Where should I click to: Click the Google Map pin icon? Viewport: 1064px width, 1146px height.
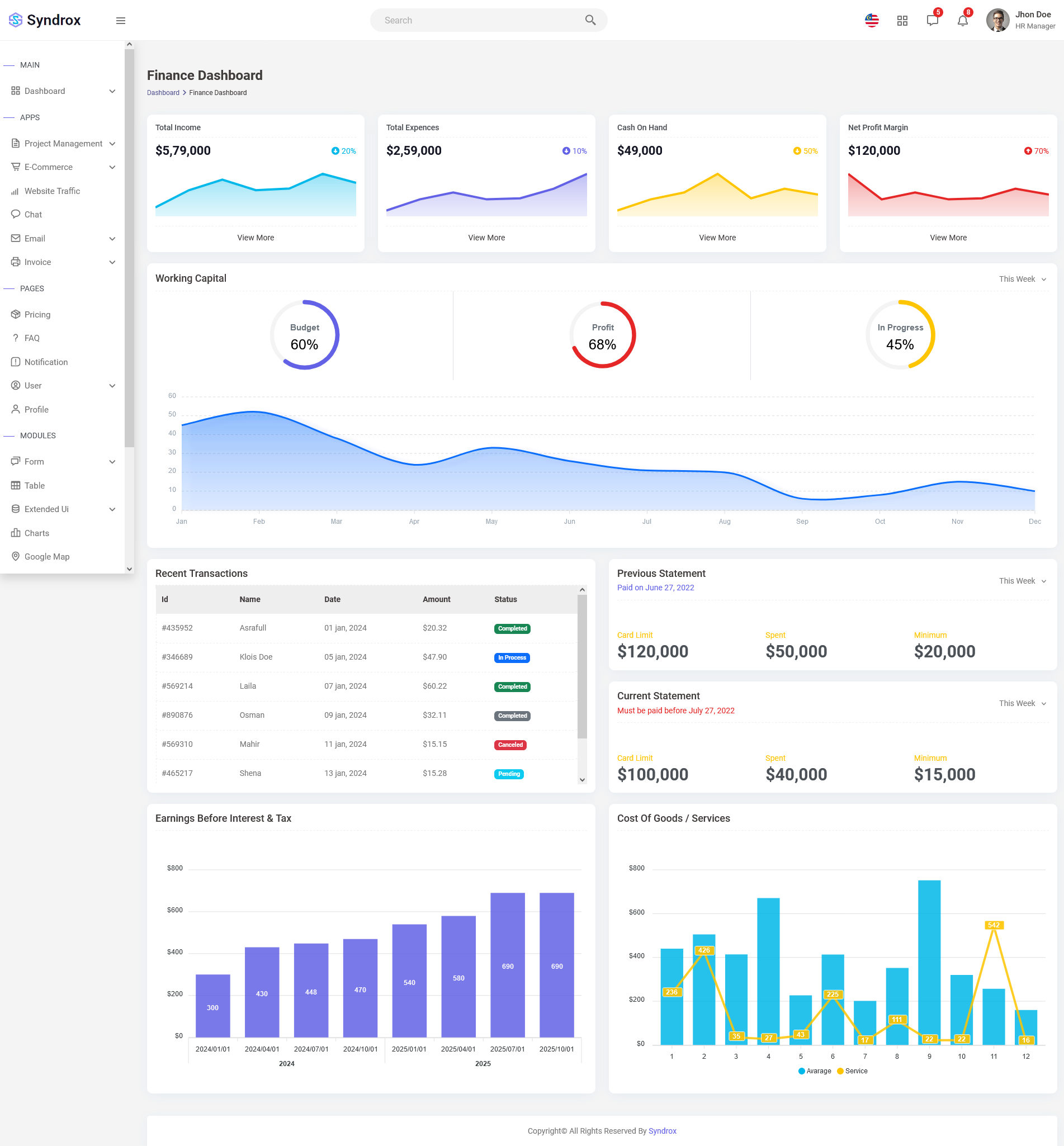pyautogui.click(x=16, y=557)
